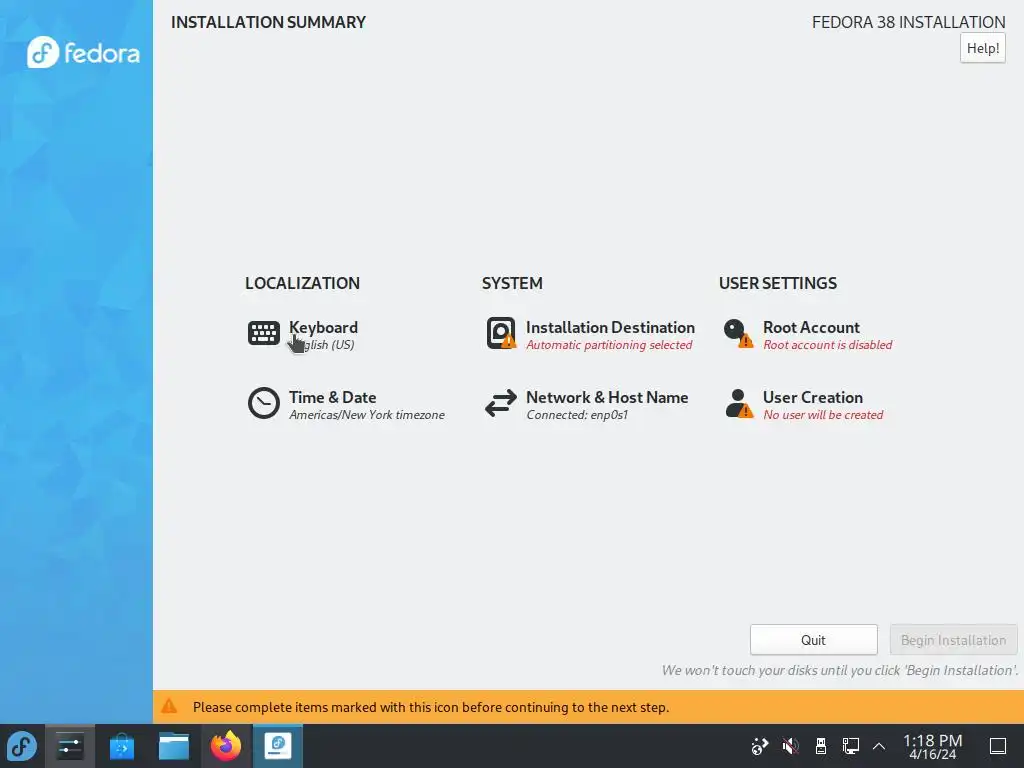Click the Quit button
The width and height of the screenshot is (1024, 768).
pos(814,640)
